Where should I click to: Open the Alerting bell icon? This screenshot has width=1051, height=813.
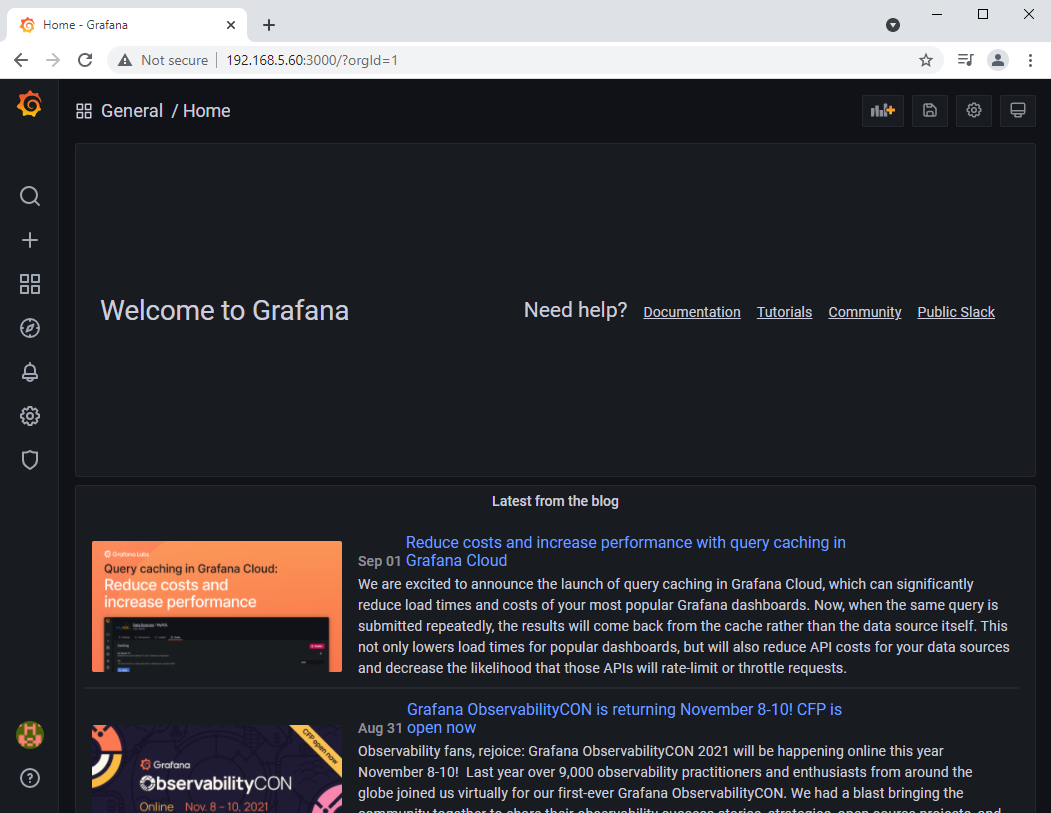(x=29, y=372)
